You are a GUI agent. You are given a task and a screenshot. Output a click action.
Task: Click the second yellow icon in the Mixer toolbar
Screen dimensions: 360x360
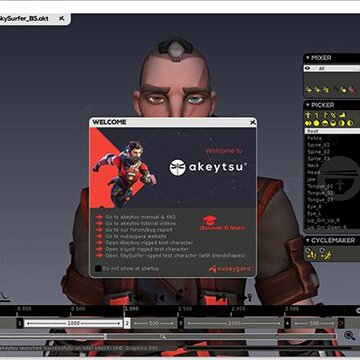(318, 90)
